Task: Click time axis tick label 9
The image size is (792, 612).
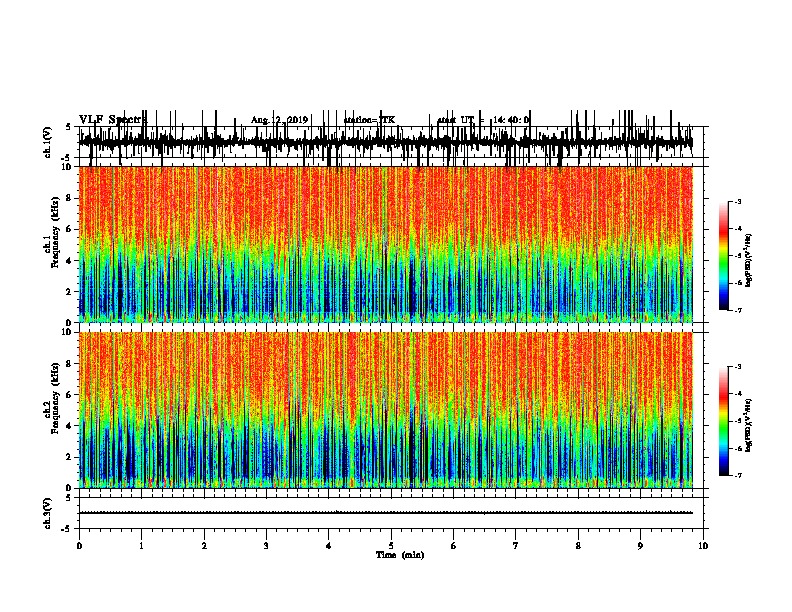Action: 640,546
